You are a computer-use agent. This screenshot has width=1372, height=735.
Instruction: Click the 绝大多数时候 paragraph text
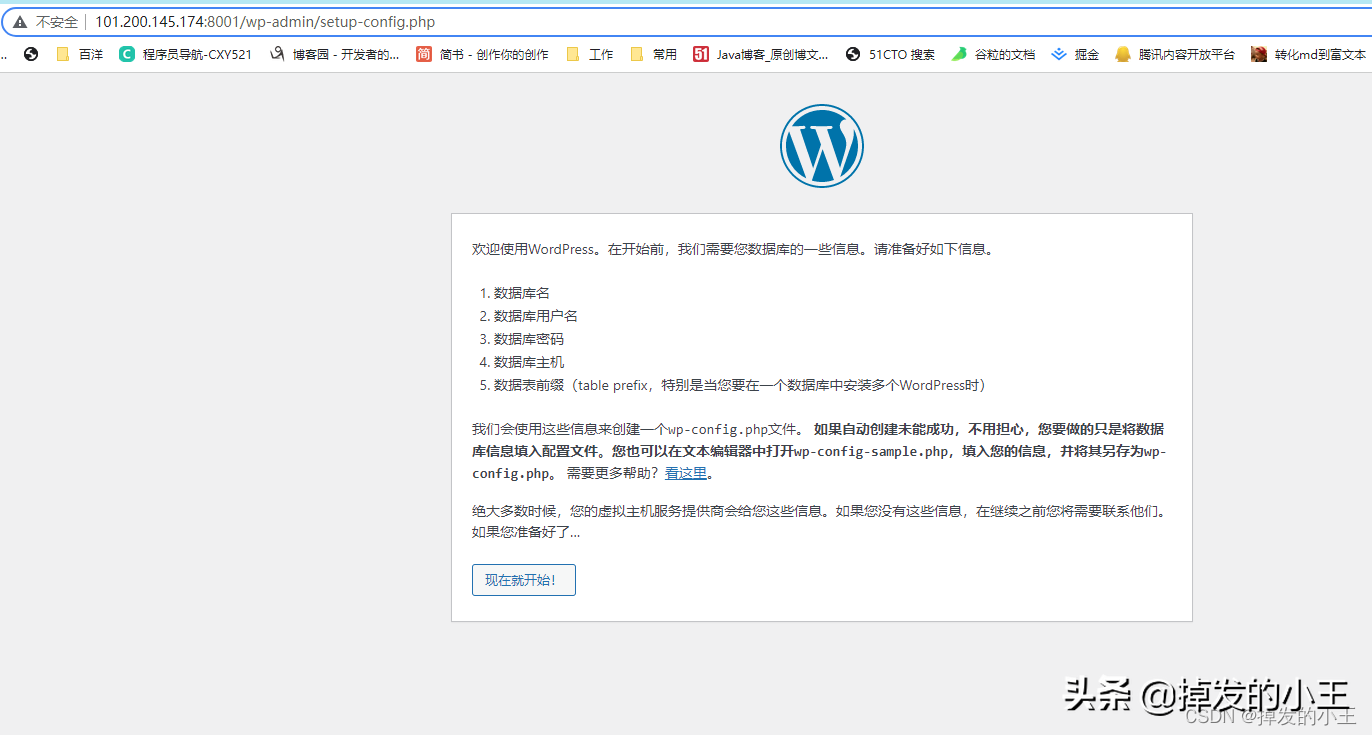pyautogui.click(x=820, y=511)
